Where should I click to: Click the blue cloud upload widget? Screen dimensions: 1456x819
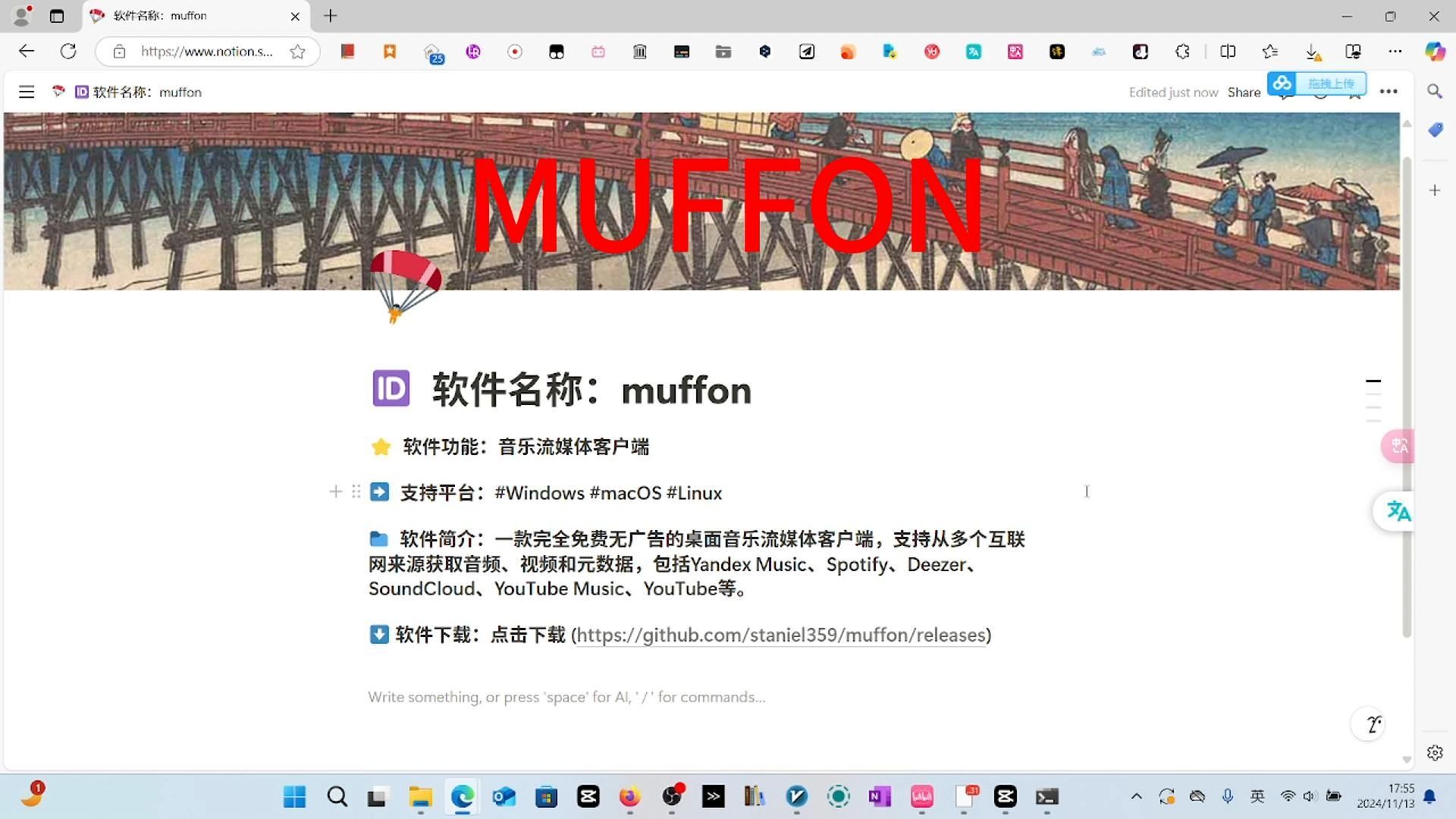[1317, 83]
